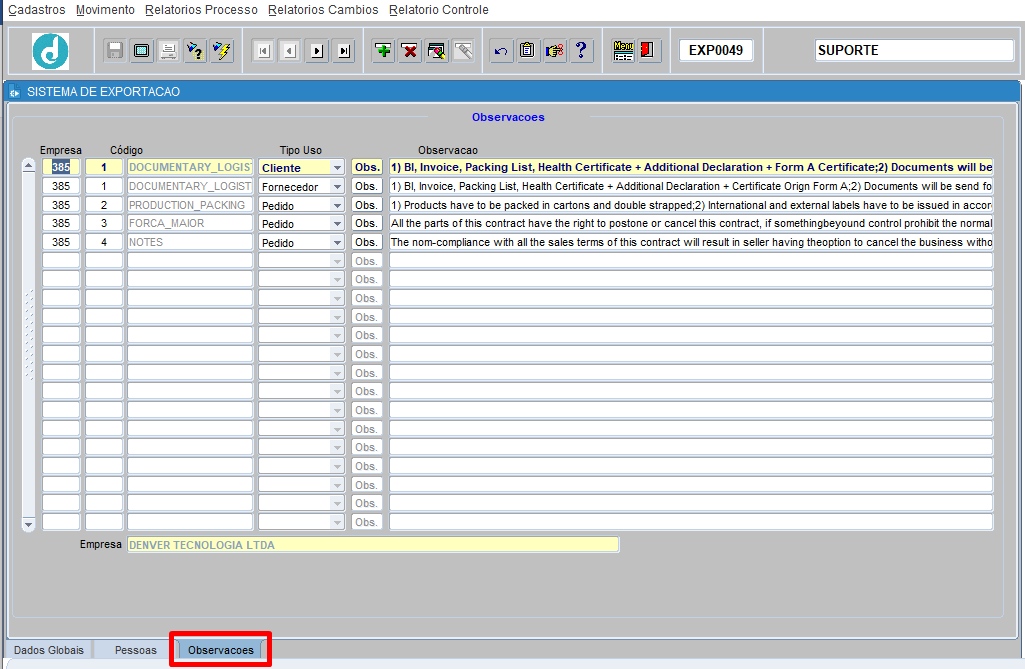
Task: Open the Movimento menu
Action: (105, 10)
